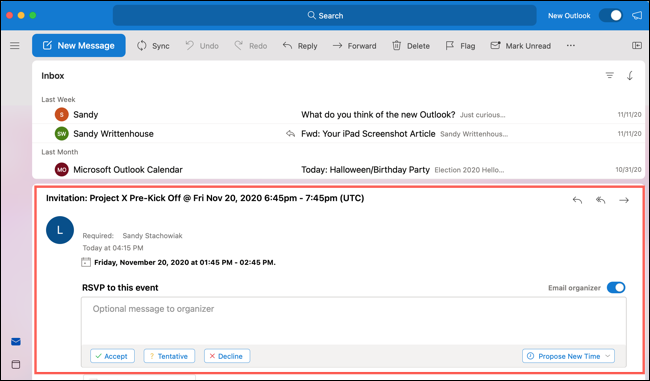Click the Last Week group header
The width and height of the screenshot is (650, 381).
point(58,99)
